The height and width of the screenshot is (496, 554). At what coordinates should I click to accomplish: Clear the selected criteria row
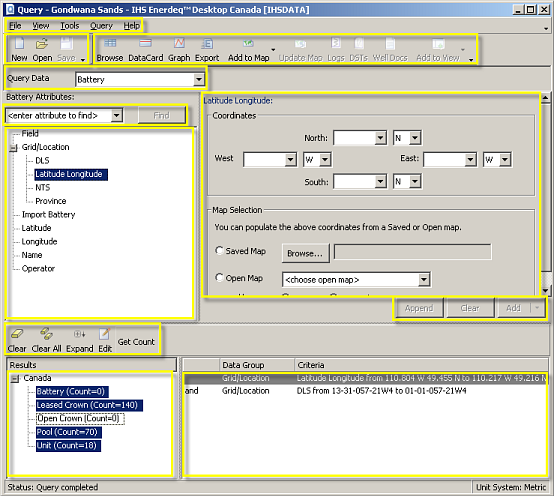(17, 340)
